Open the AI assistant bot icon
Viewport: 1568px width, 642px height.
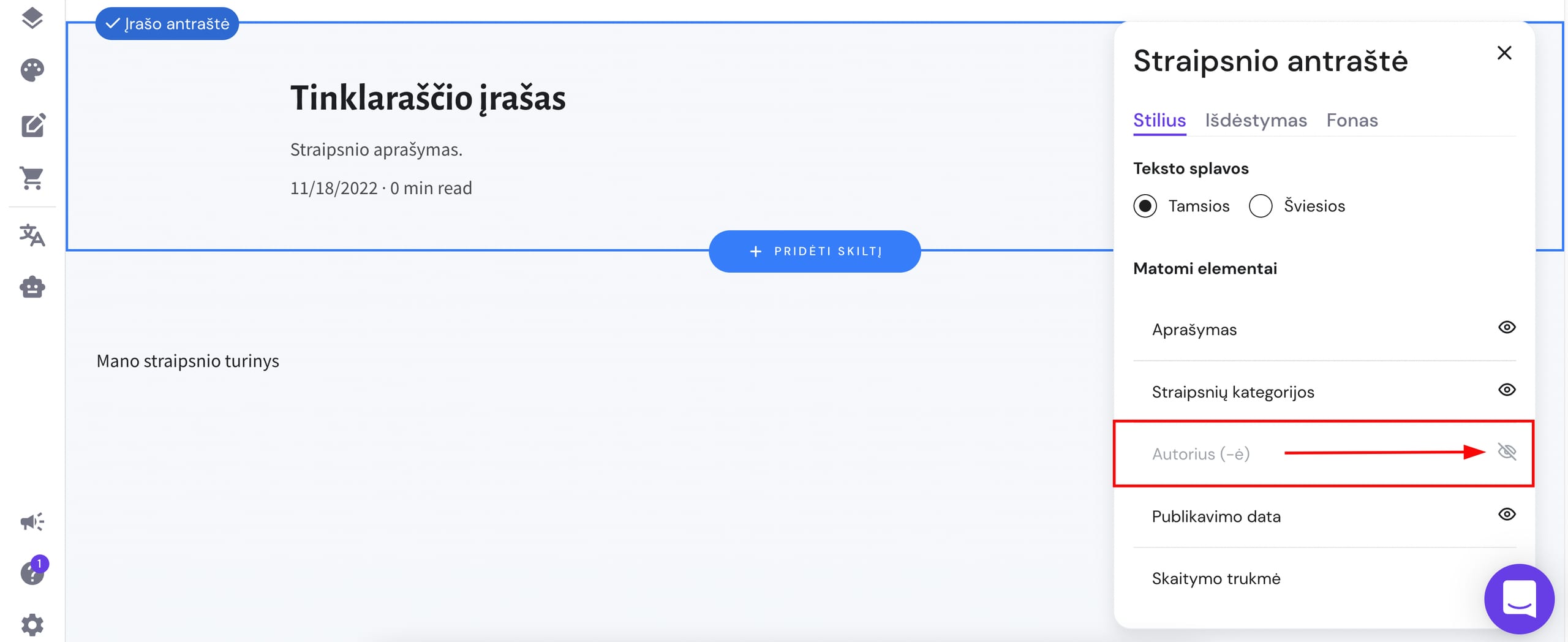point(32,288)
